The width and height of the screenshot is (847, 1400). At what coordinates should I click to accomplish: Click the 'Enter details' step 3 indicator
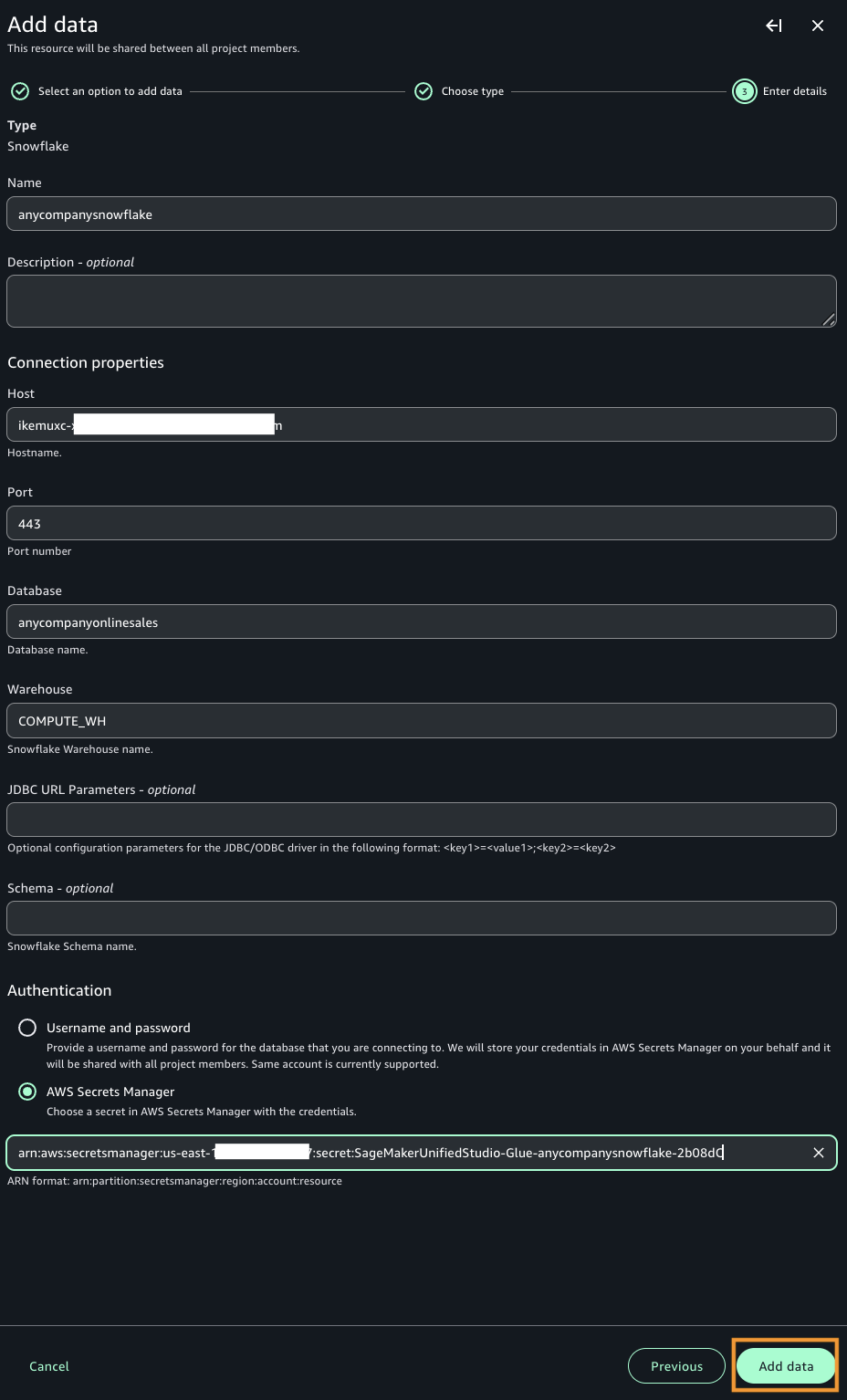click(745, 91)
